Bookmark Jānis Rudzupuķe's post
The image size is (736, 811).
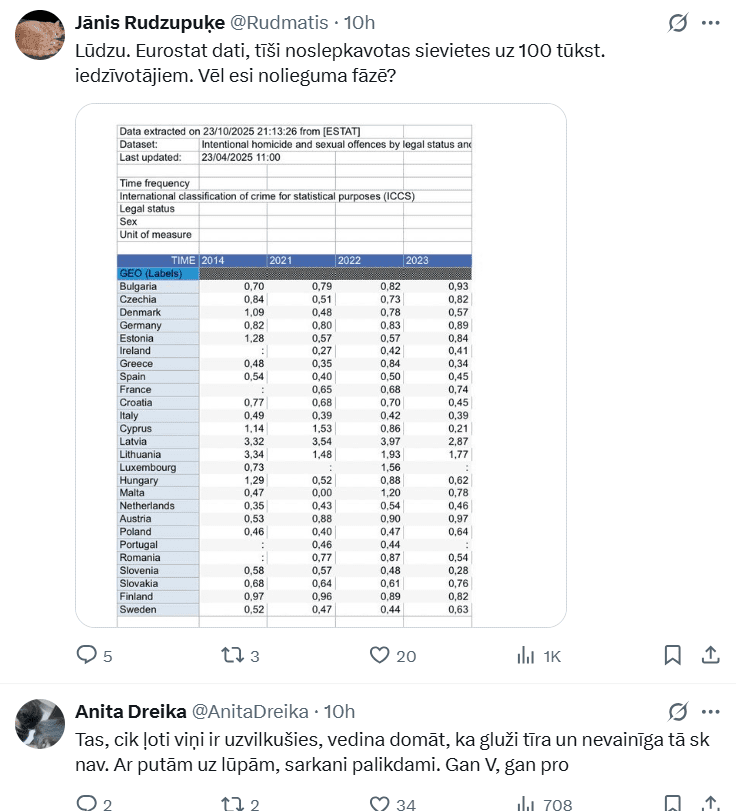673,655
